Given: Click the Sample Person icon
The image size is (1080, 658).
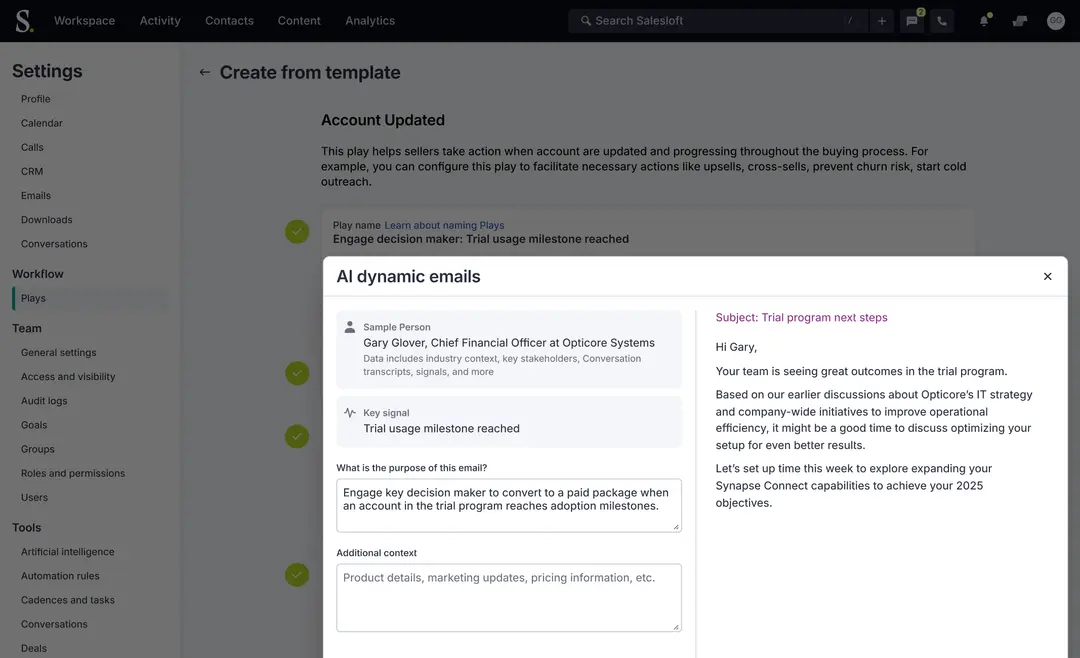Looking at the screenshot, I should pos(350,327).
